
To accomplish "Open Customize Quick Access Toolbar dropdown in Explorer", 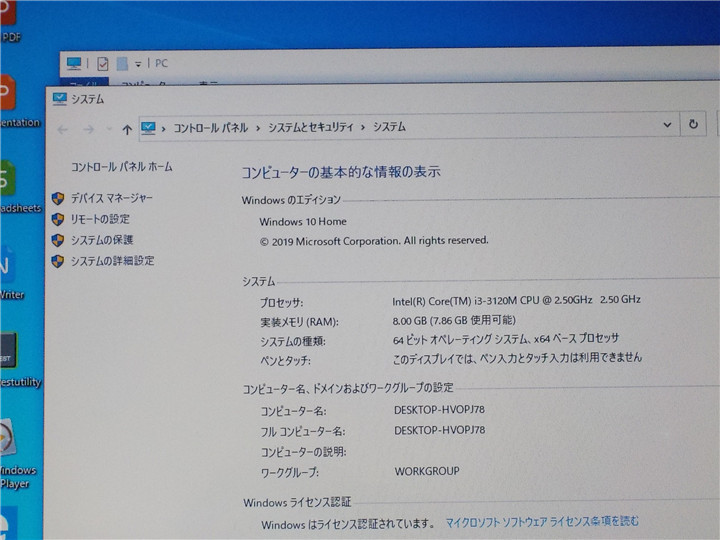I will pos(138,64).
